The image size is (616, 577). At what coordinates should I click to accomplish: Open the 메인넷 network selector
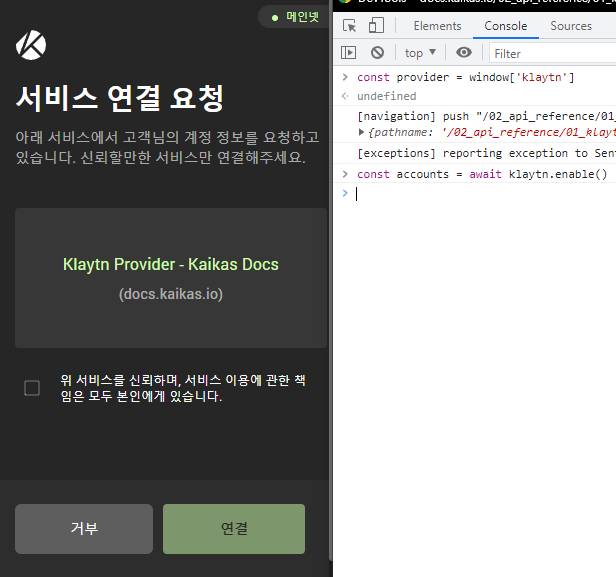coord(295,17)
